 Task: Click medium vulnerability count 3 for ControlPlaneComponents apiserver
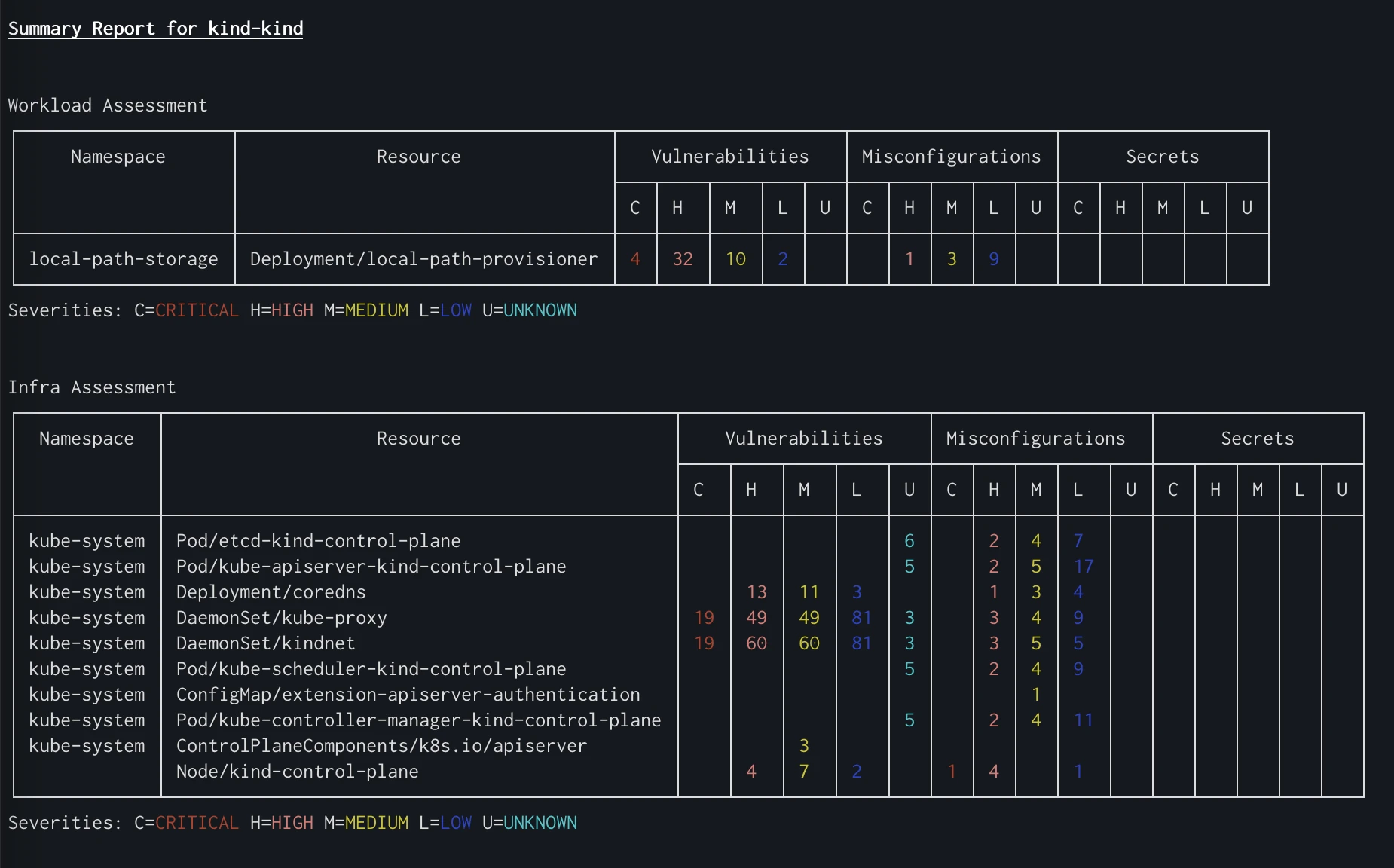coord(804,746)
